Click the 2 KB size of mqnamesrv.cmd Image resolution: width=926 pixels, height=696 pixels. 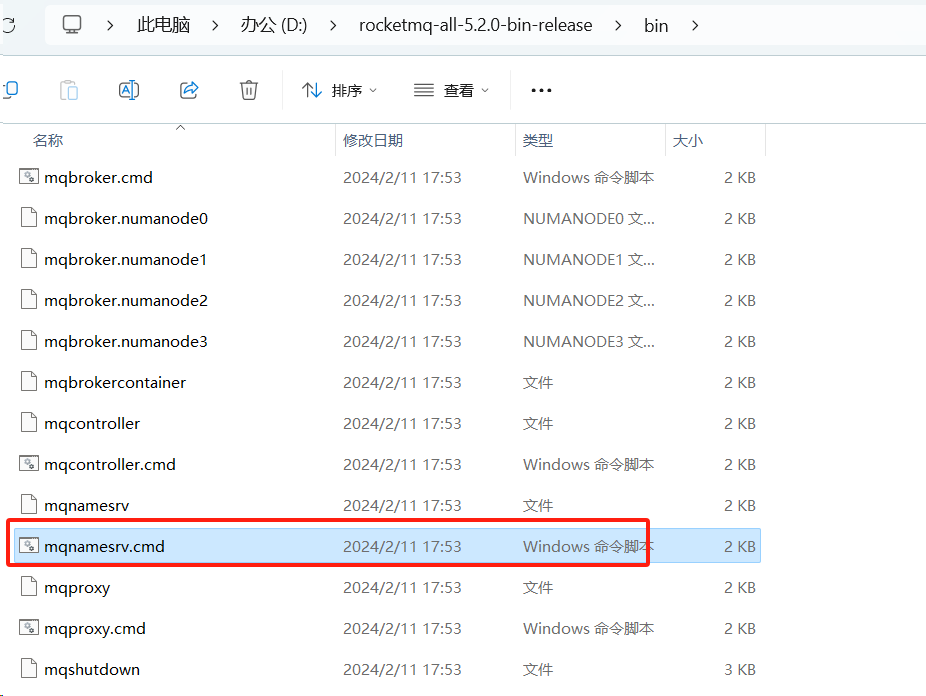coord(739,547)
